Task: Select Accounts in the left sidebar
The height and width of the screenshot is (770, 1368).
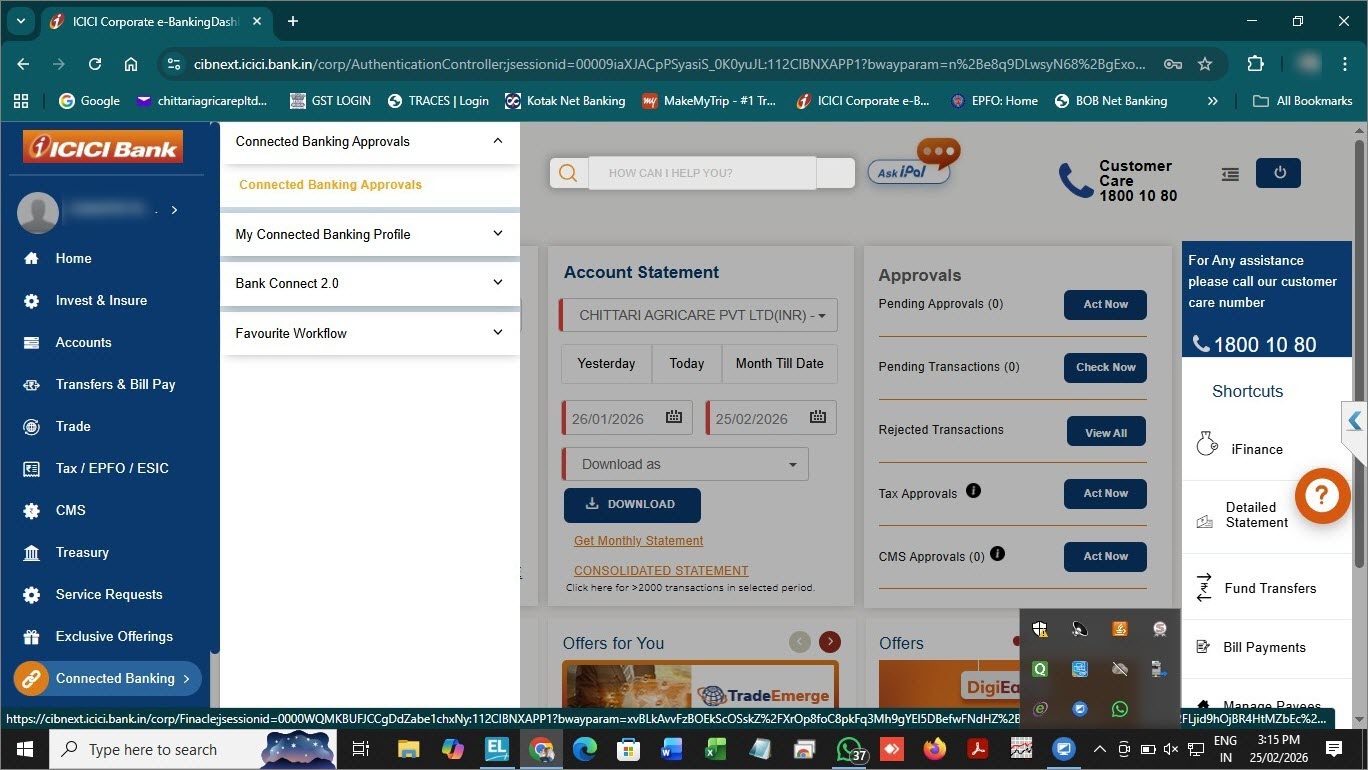Action: coord(83,342)
